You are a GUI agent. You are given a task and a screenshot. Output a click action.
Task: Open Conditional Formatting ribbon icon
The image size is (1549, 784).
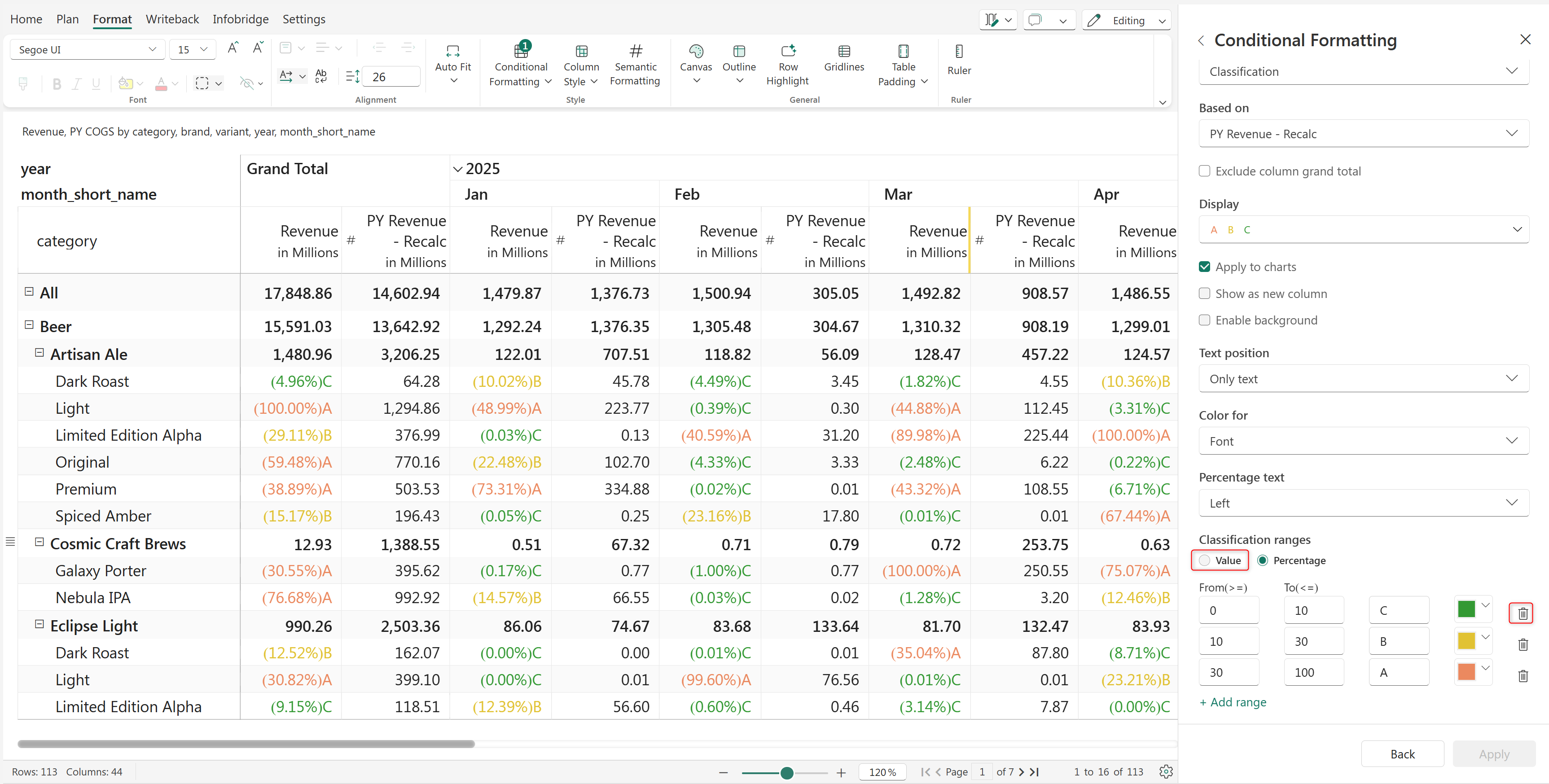pyautogui.click(x=521, y=52)
